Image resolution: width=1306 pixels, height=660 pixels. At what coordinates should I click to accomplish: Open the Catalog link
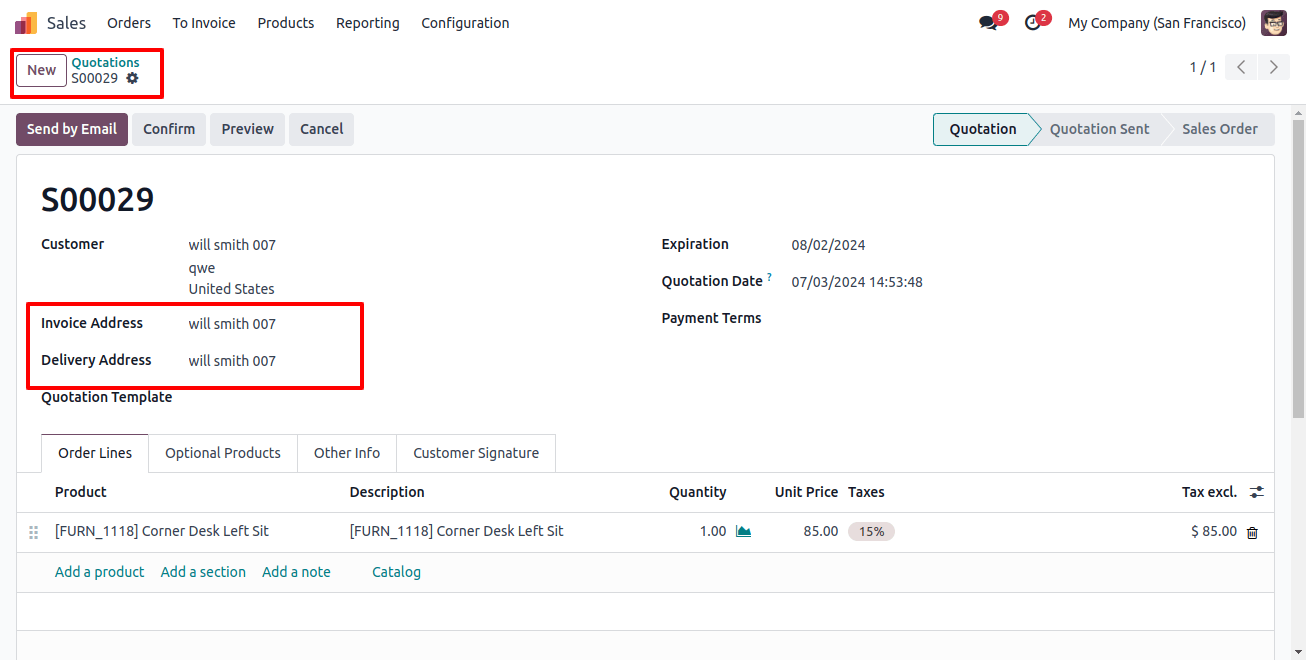click(x=396, y=572)
